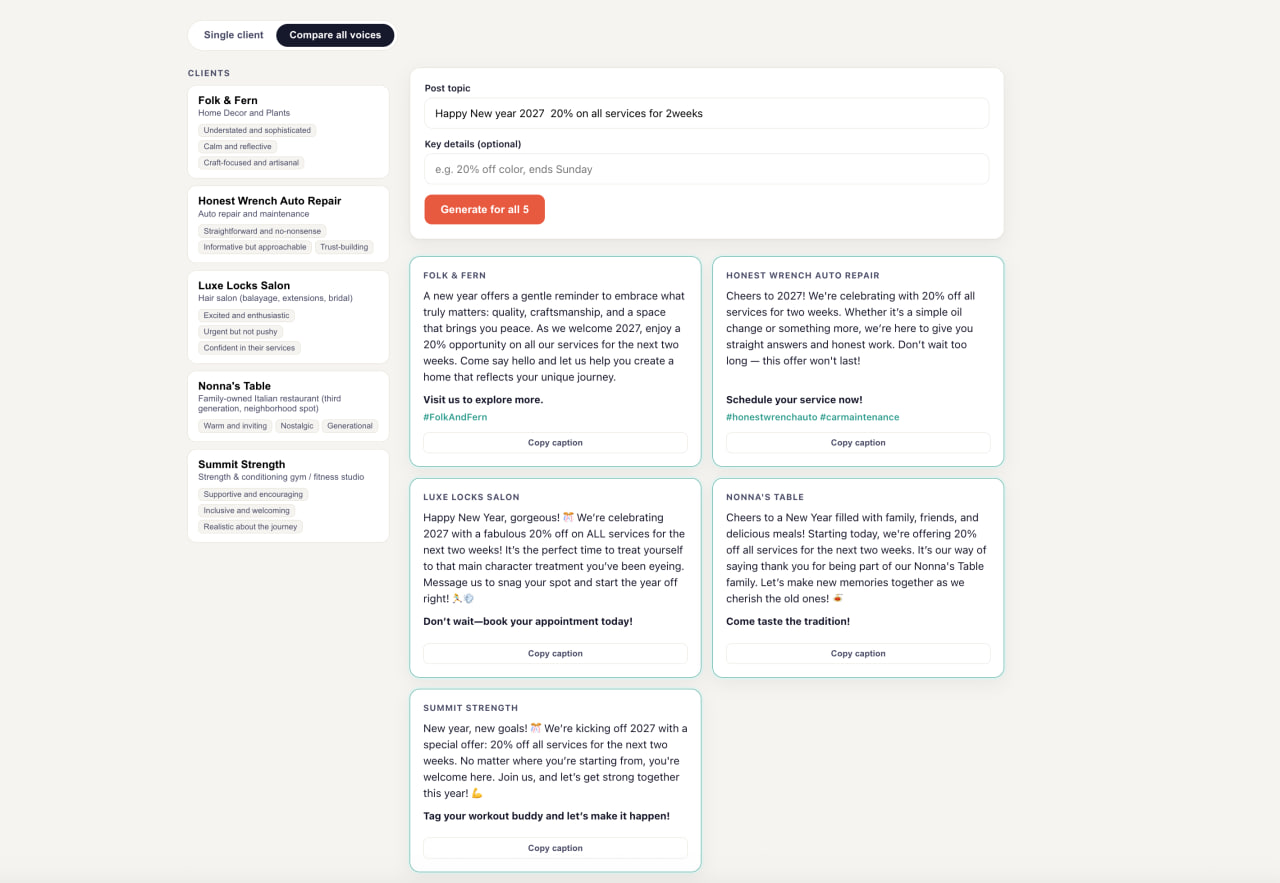Click the #honestwrenchauto hashtag
This screenshot has width=1280, height=883.
pos(771,417)
